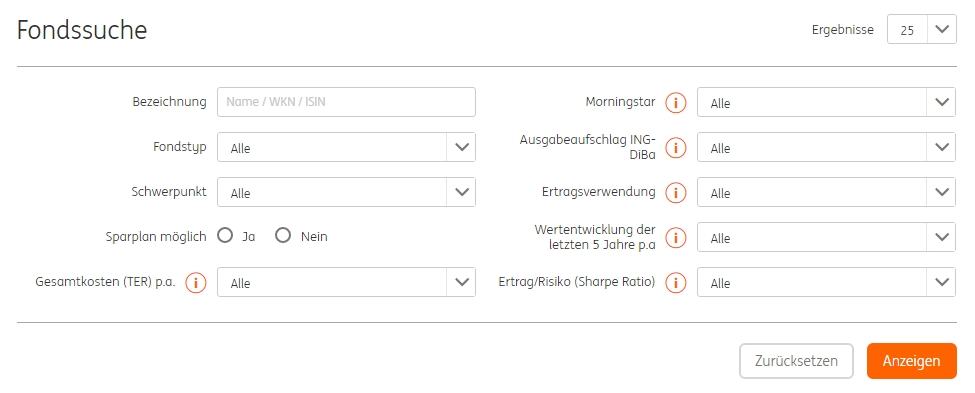
Task: Open the Ausgabeaufschlag ING-DiBa dropdown
Action: 826,147
